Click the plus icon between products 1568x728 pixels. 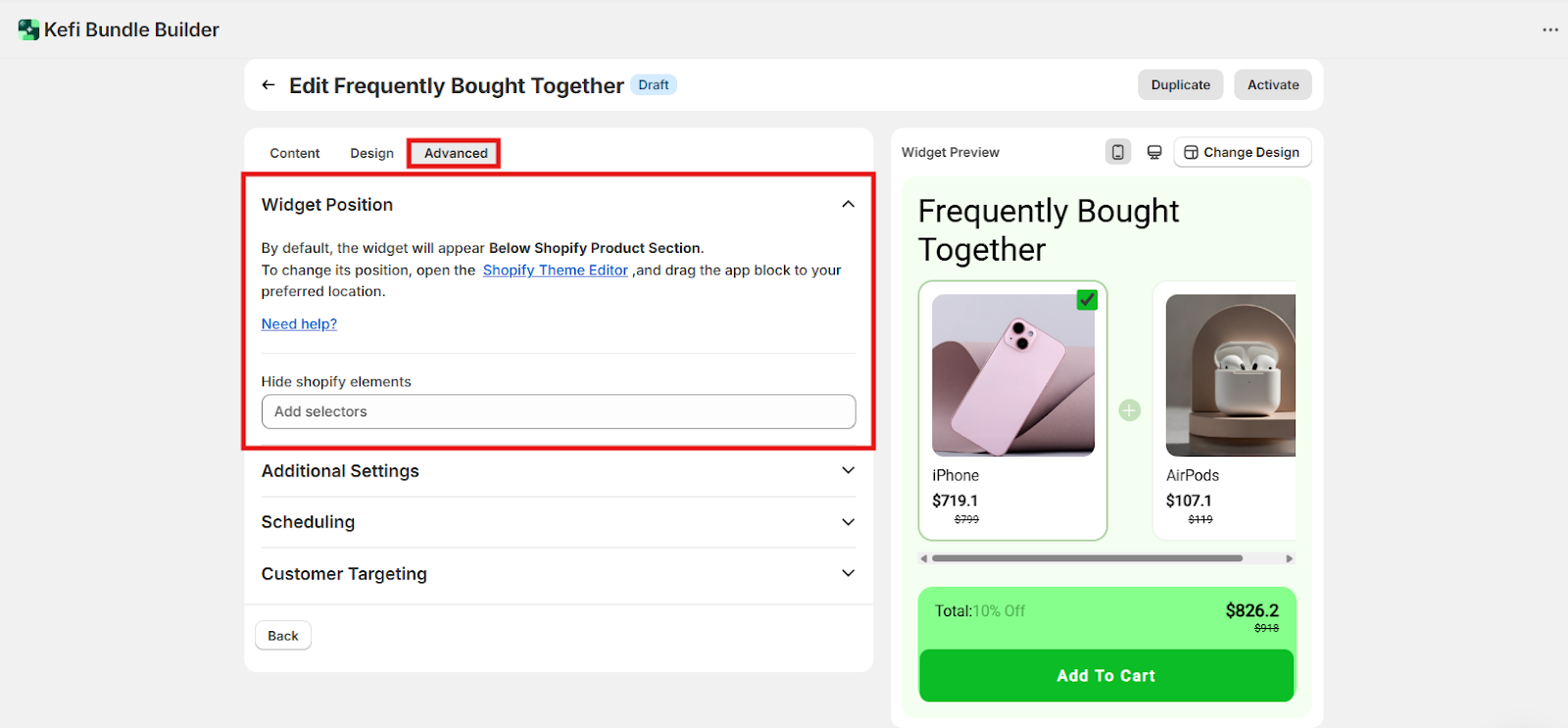point(1129,411)
